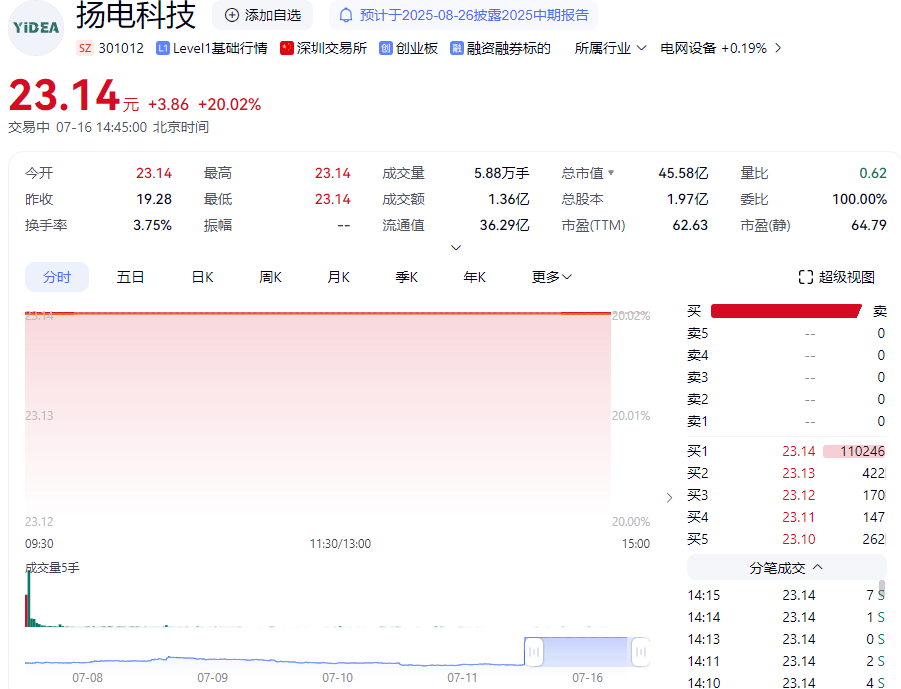
Task: Switch to the 年K chart tab
Action: 475,277
